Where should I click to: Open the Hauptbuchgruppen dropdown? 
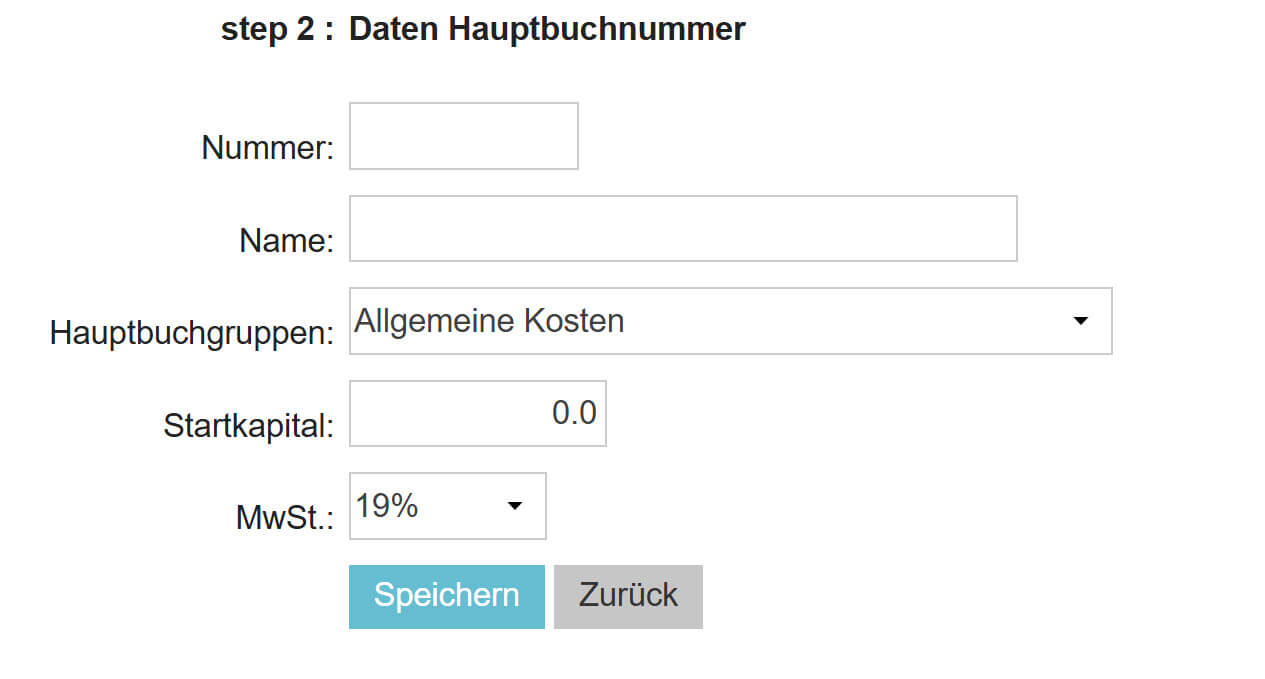coord(730,321)
